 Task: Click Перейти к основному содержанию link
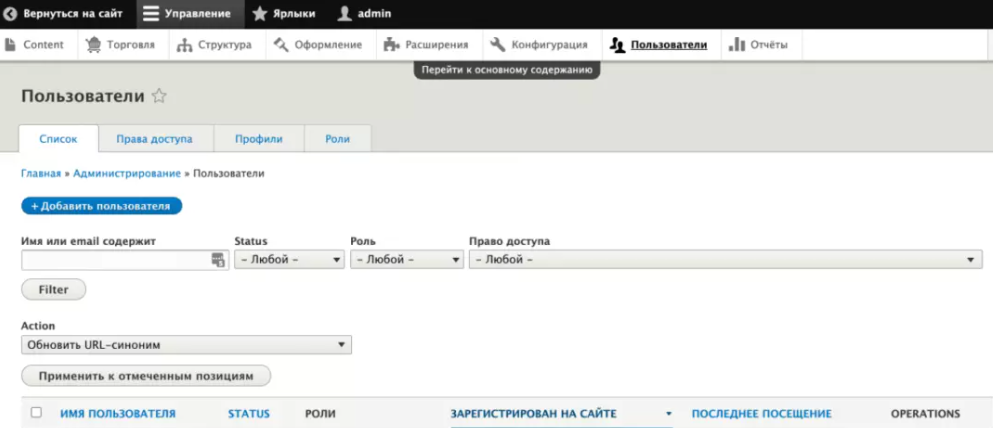pos(507,70)
